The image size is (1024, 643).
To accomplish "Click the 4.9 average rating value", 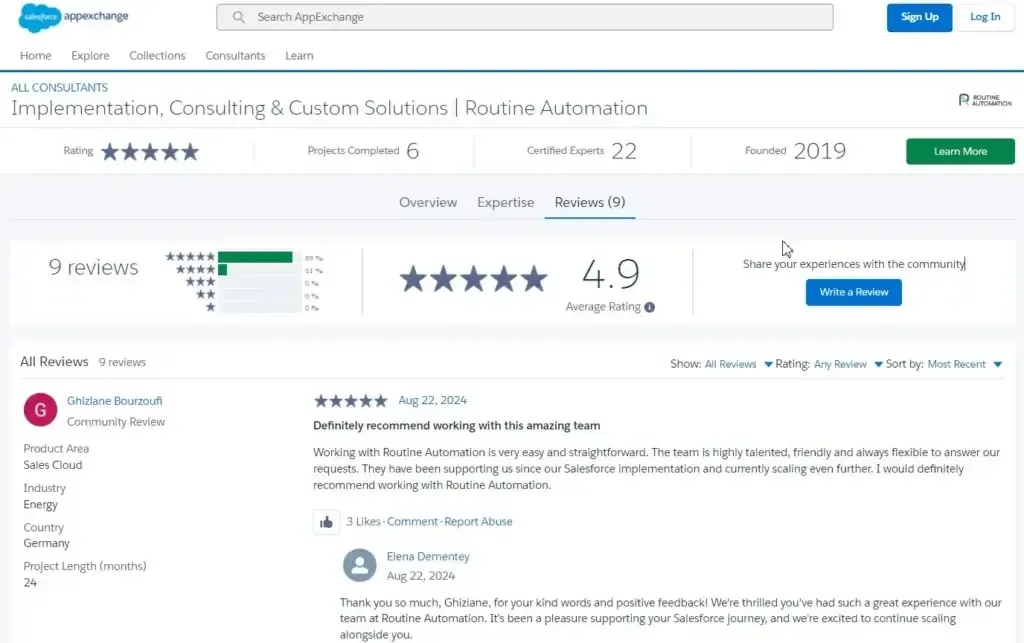I will click(611, 274).
